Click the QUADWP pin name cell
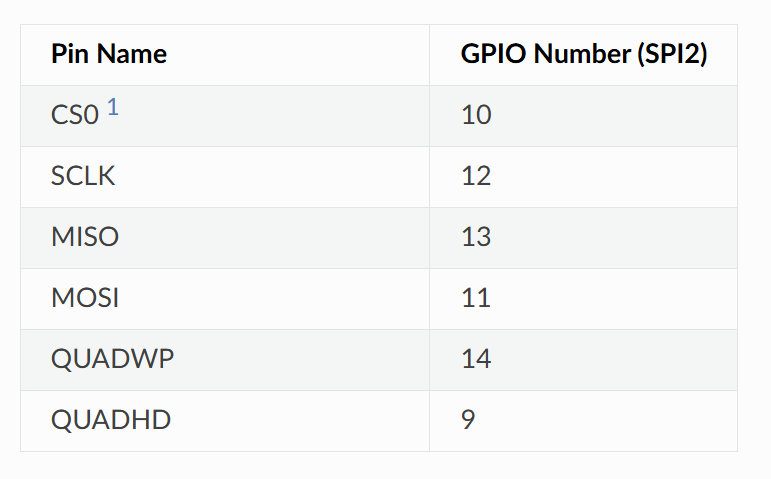The image size is (771, 479). point(112,359)
